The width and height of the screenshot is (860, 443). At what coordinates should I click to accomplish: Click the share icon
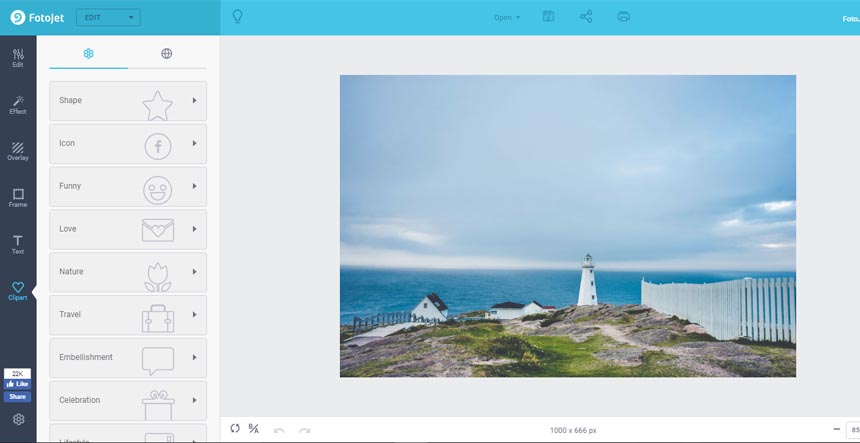[586, 16]
